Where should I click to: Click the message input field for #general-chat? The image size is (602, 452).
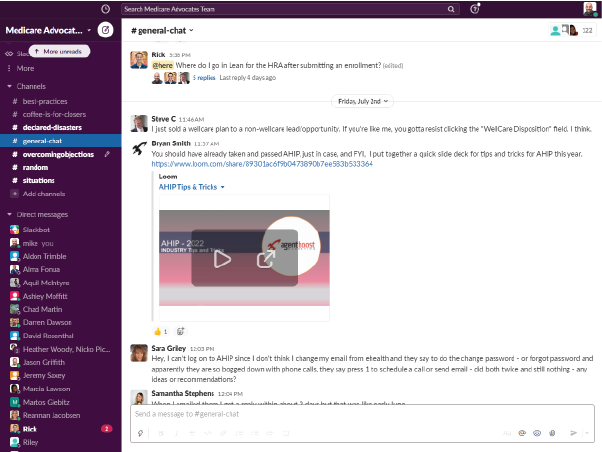(x=362, y=414)
